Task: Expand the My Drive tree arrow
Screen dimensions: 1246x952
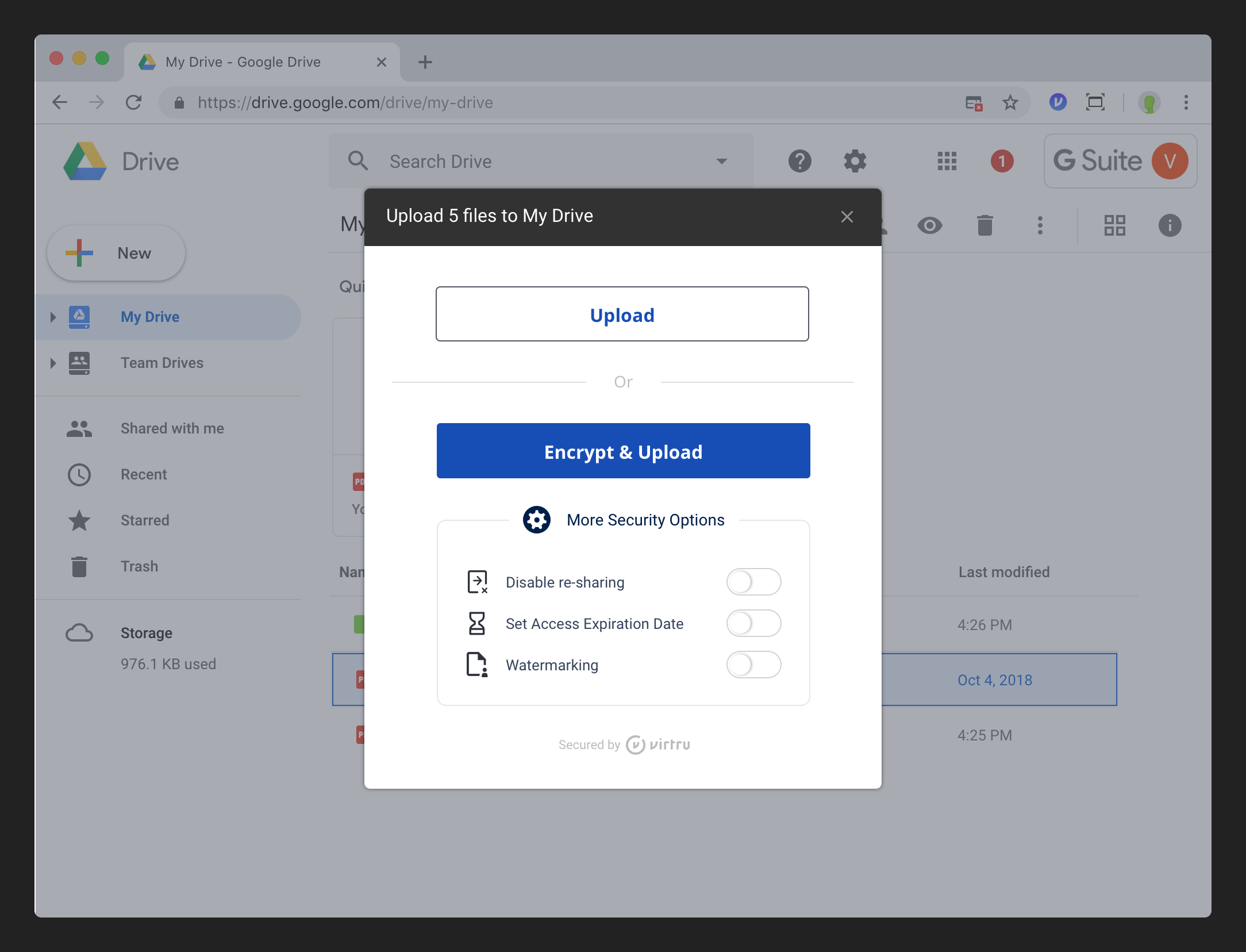Action: coord(53,317)
